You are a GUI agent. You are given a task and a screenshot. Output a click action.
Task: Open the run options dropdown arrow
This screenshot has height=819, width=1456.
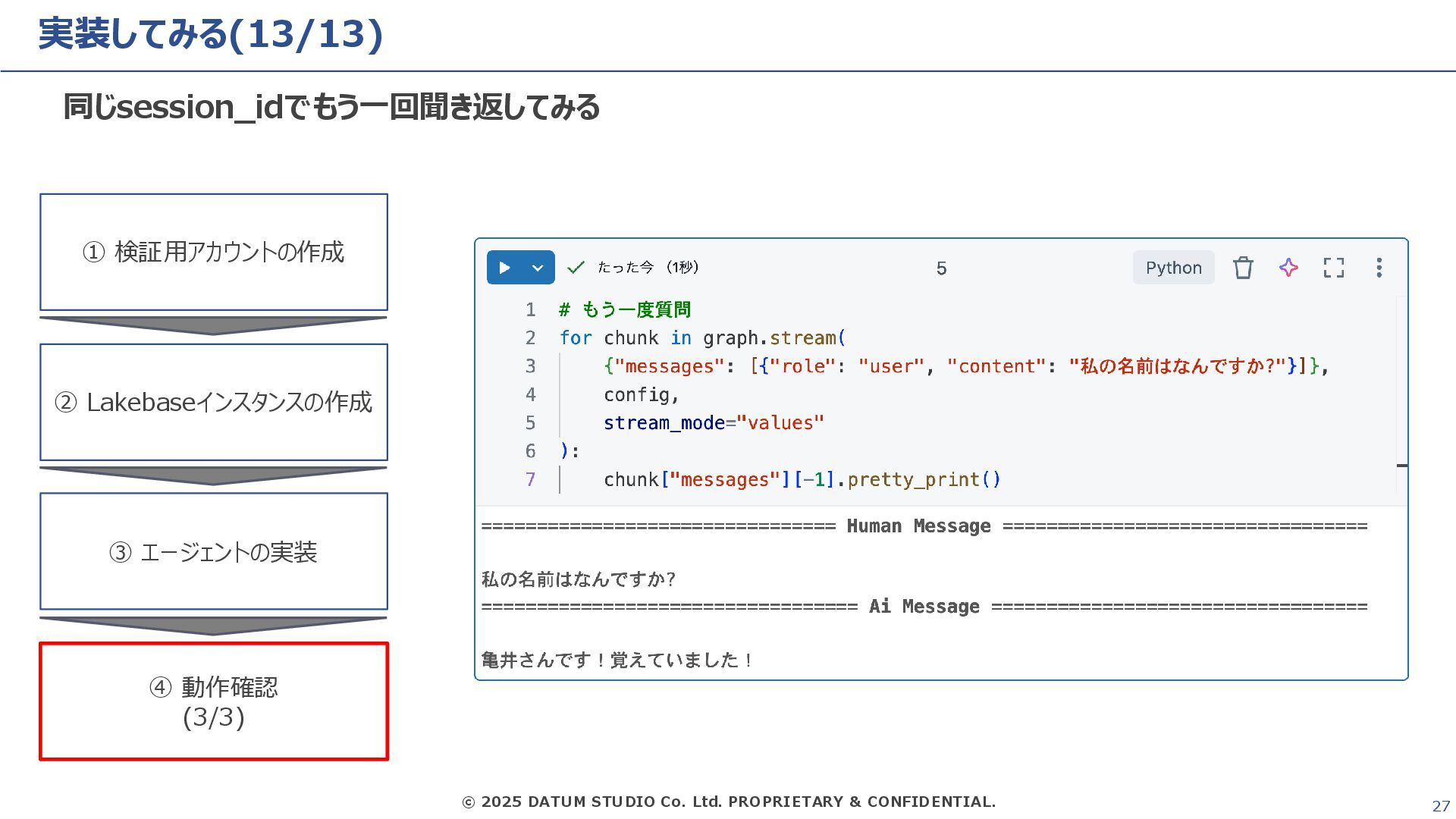(x=538, y=268)
